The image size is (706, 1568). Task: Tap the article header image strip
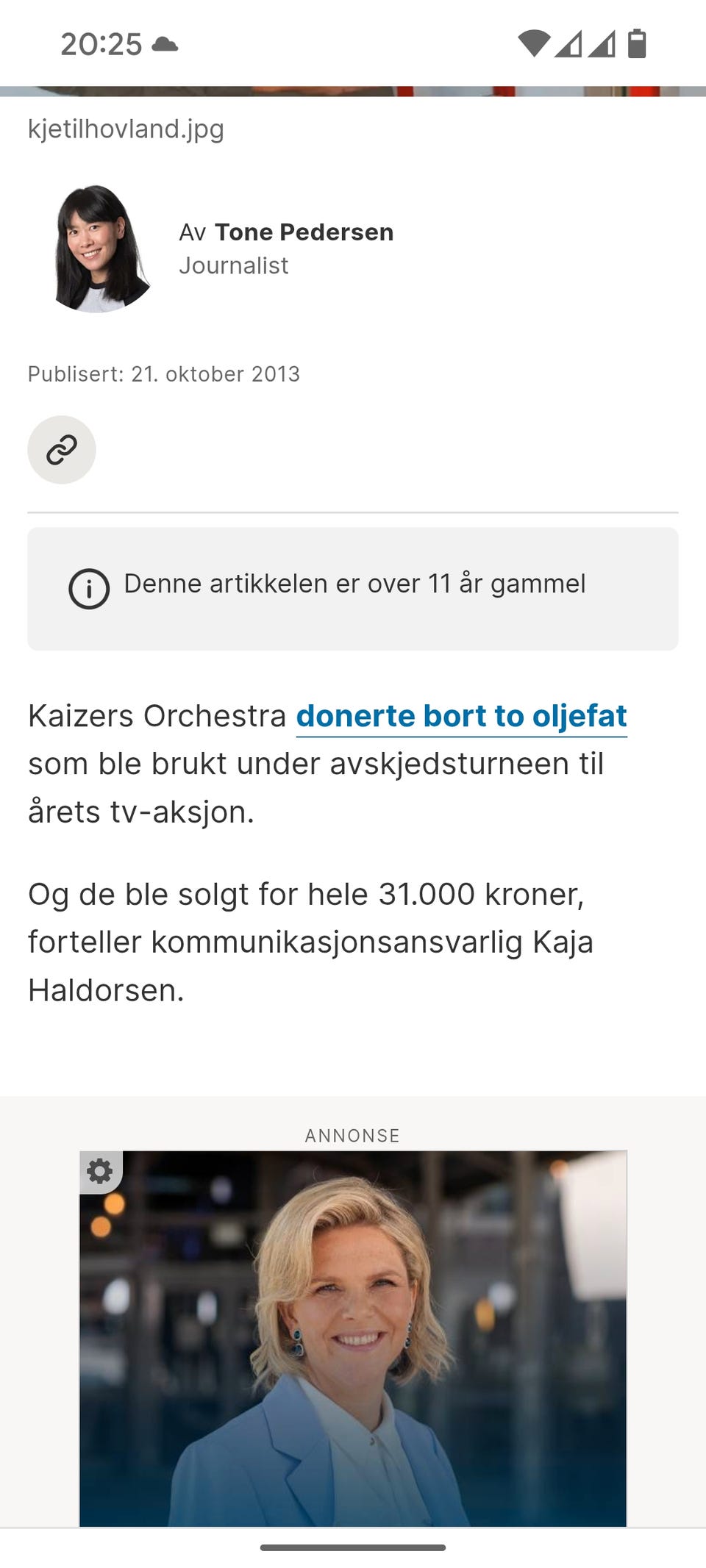[353, 91]
